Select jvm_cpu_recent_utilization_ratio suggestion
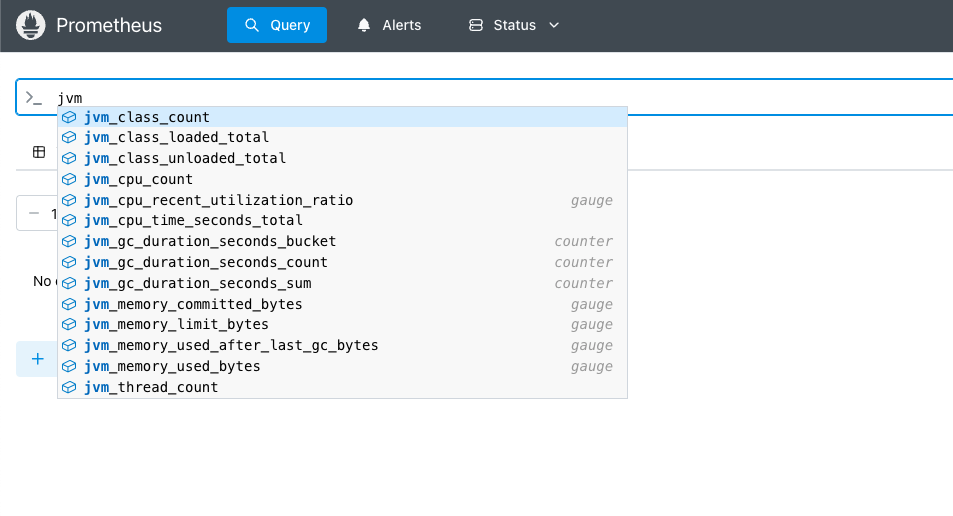This screenshot has height=516, width=953. 342,200
